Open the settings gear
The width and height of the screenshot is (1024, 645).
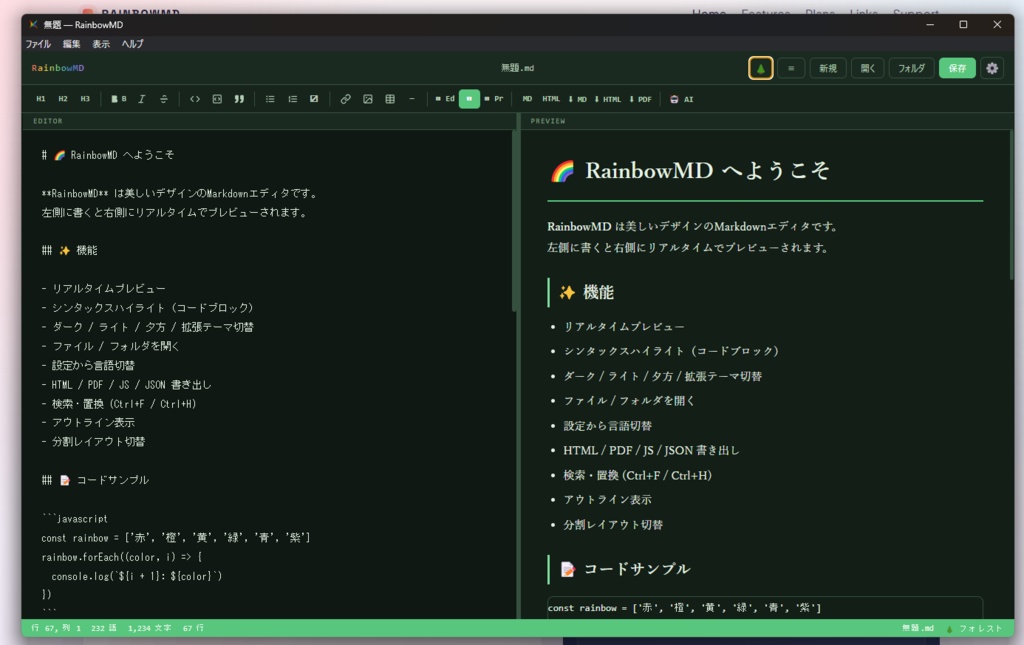[x=991, y=67]
